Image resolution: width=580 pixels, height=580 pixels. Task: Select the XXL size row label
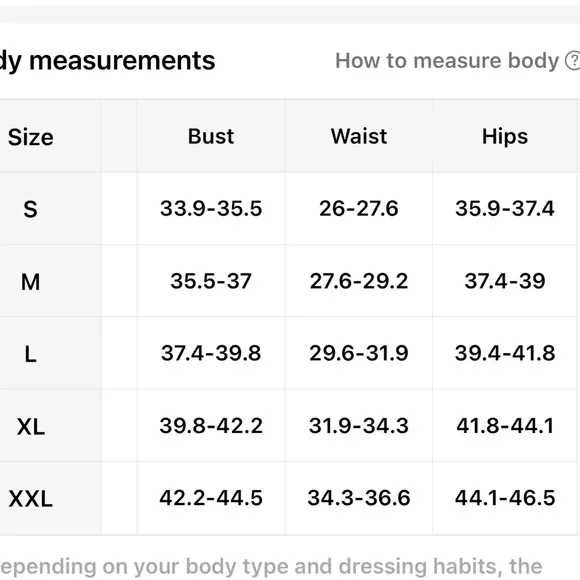[x=30, y=499]
